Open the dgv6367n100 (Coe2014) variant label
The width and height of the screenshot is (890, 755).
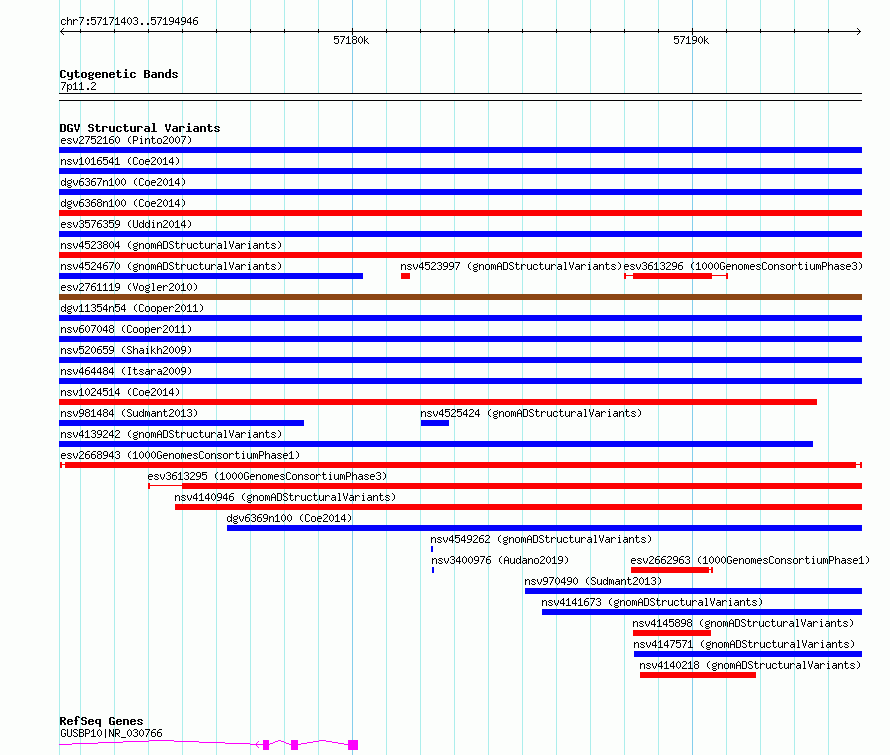(x=123, y=182)
